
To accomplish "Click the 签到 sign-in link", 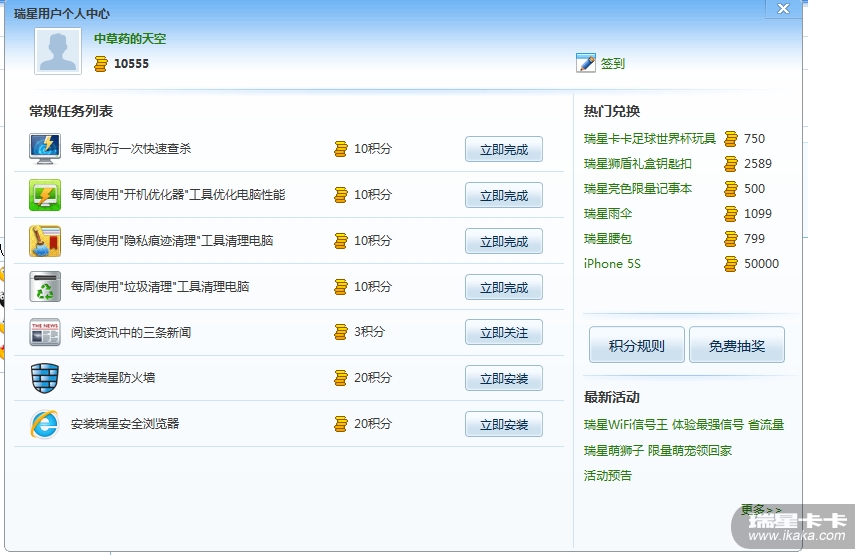I will coord(613,63).
